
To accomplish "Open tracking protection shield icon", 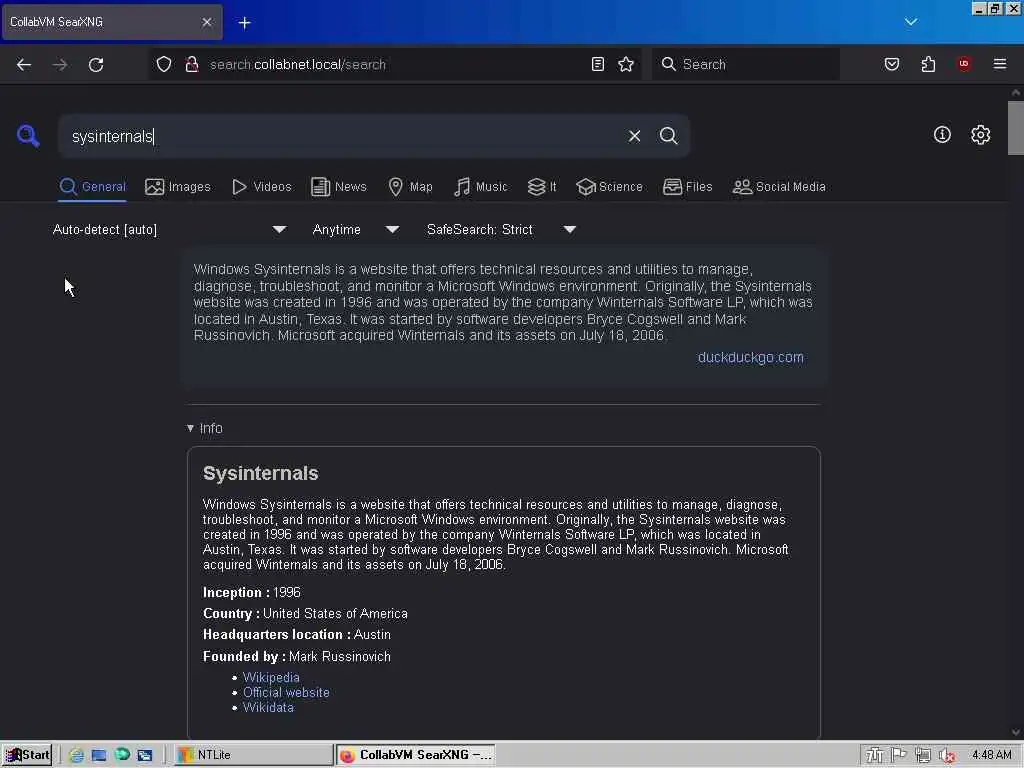I will [x=164, y=64].
